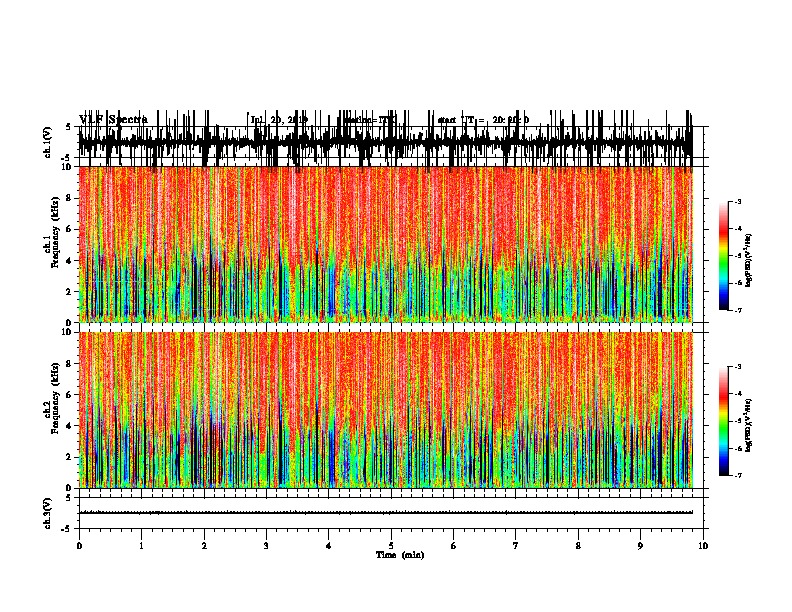Click the "9" tick on the time axis
Viewport: 792px width, 612px height.
click(640, 546)
